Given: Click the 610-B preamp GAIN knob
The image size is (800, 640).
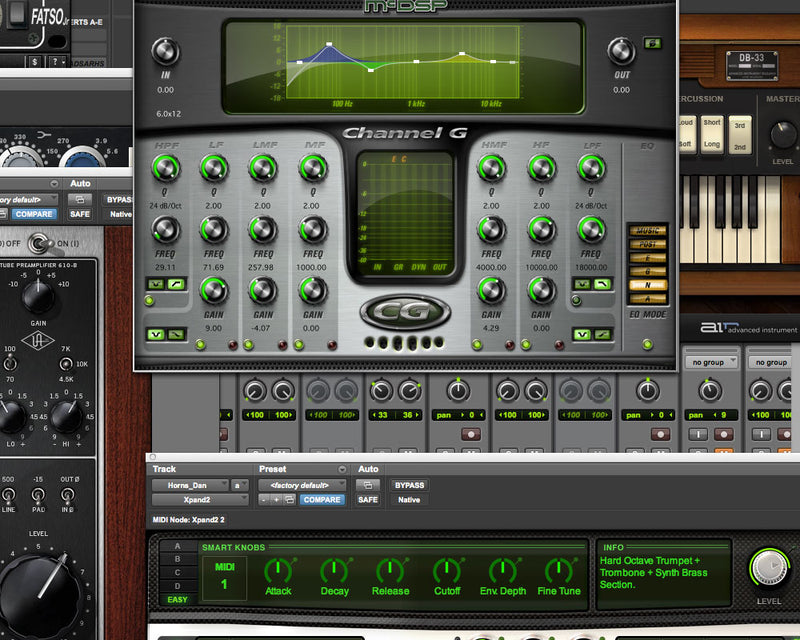Looking at the screenshot, I should pos(39,294).
